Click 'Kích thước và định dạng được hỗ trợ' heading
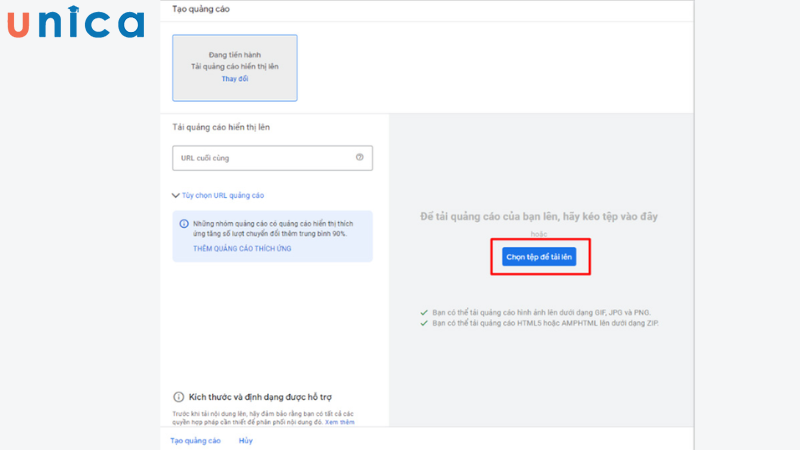This screenshot has width=800, height=450. pos(260,397)
